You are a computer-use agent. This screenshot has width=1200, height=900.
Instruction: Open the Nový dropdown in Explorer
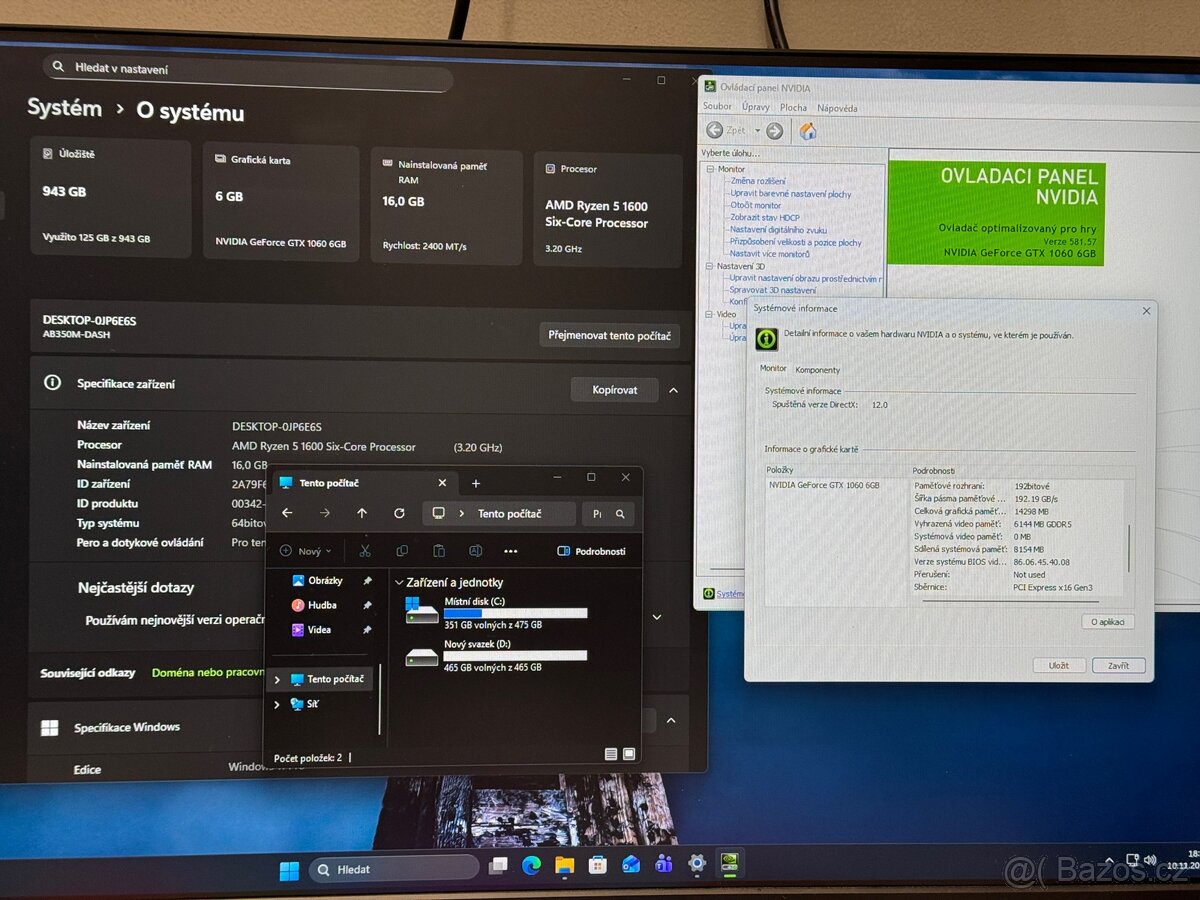pos(305,551)
